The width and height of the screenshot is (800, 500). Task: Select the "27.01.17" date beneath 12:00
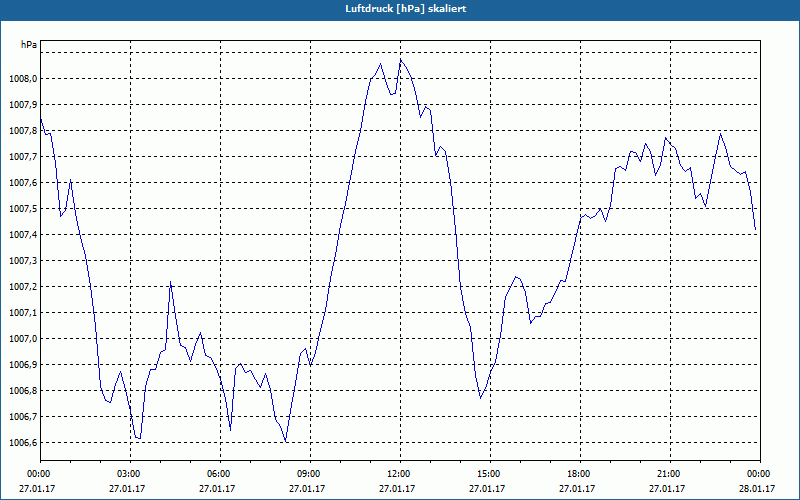(397, 489)
